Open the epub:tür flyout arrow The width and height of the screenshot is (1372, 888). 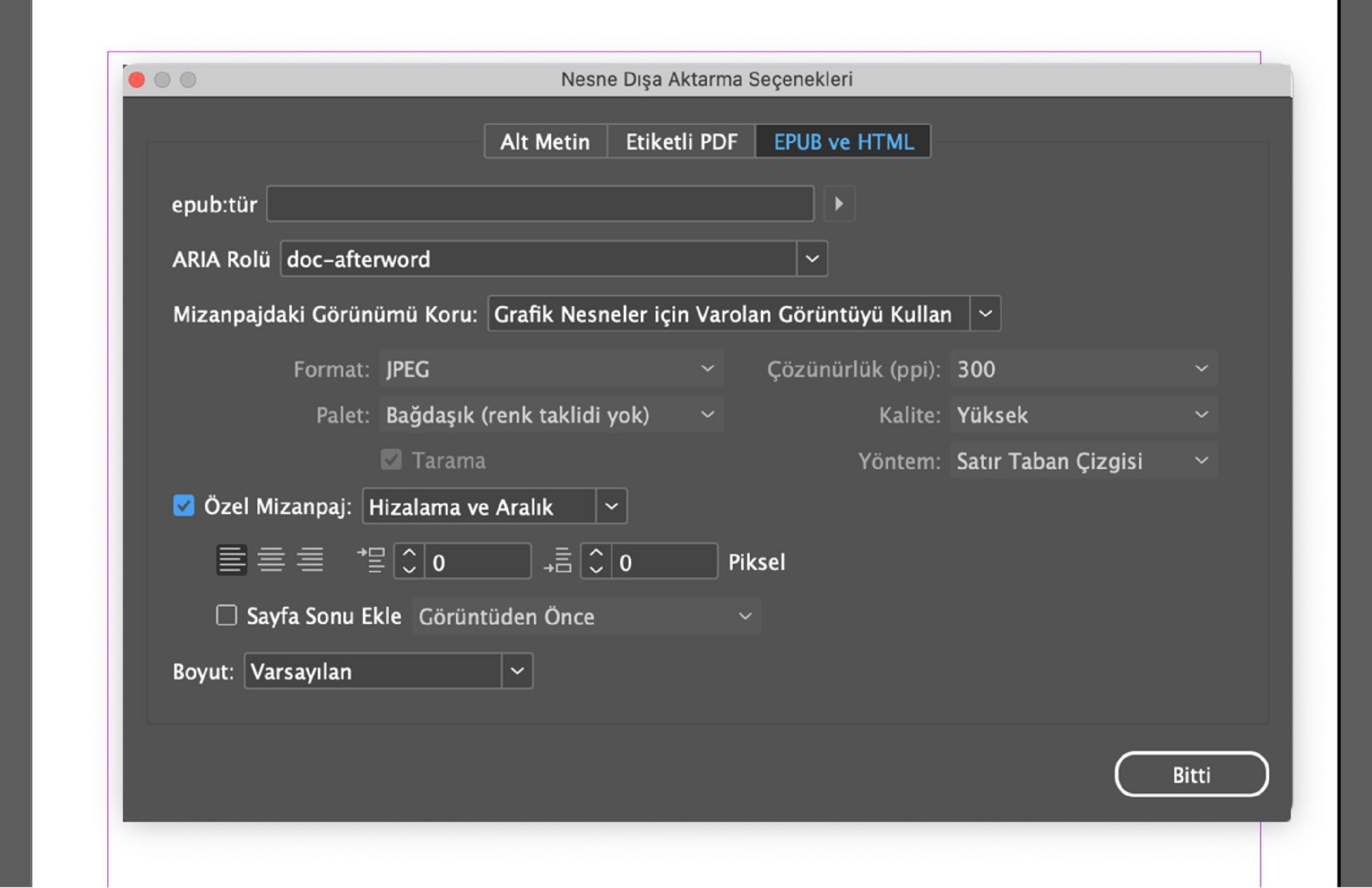click(x=840, y=204)
